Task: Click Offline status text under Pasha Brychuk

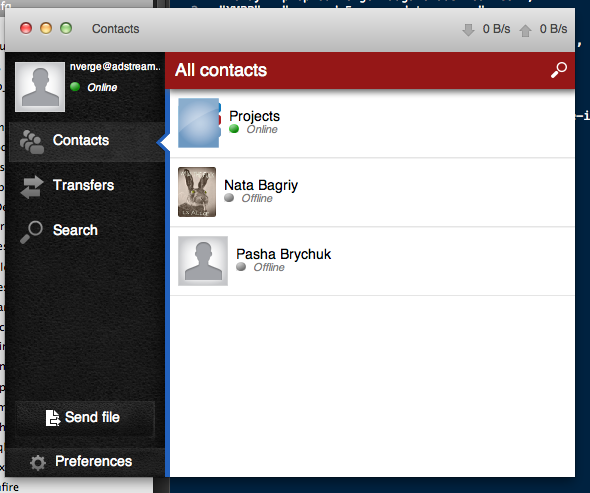Action: 269,267
